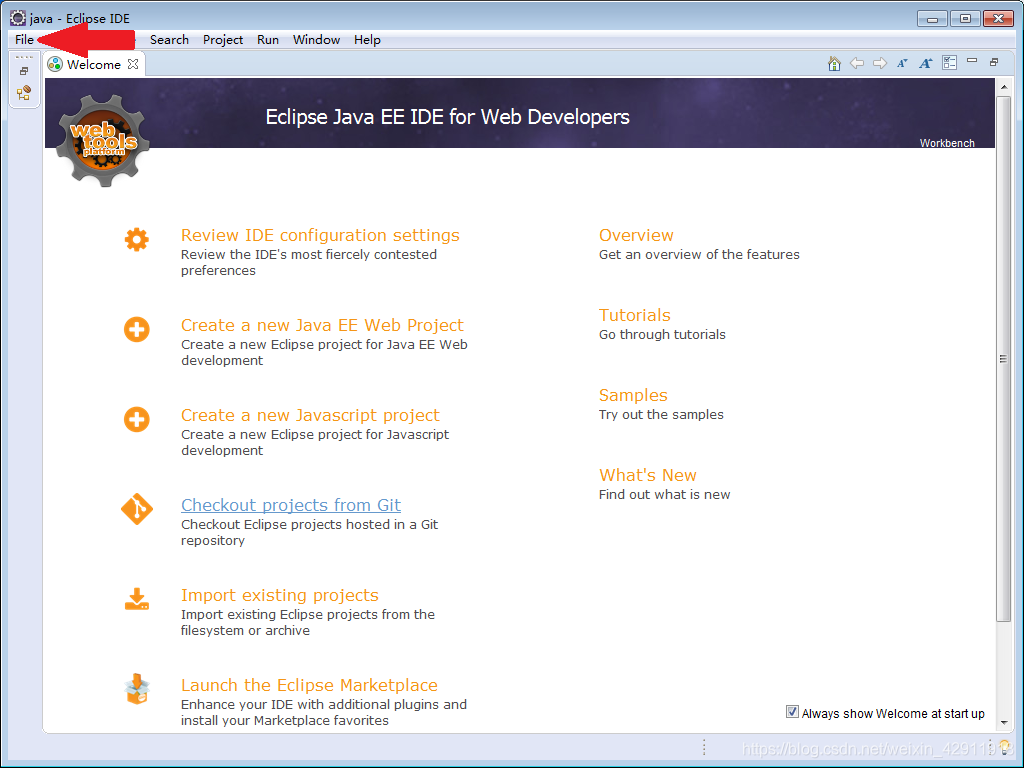Click the scrollbar up arrow
Image resolution: width=1024 pixels, height=768 pixels.
1004,87
